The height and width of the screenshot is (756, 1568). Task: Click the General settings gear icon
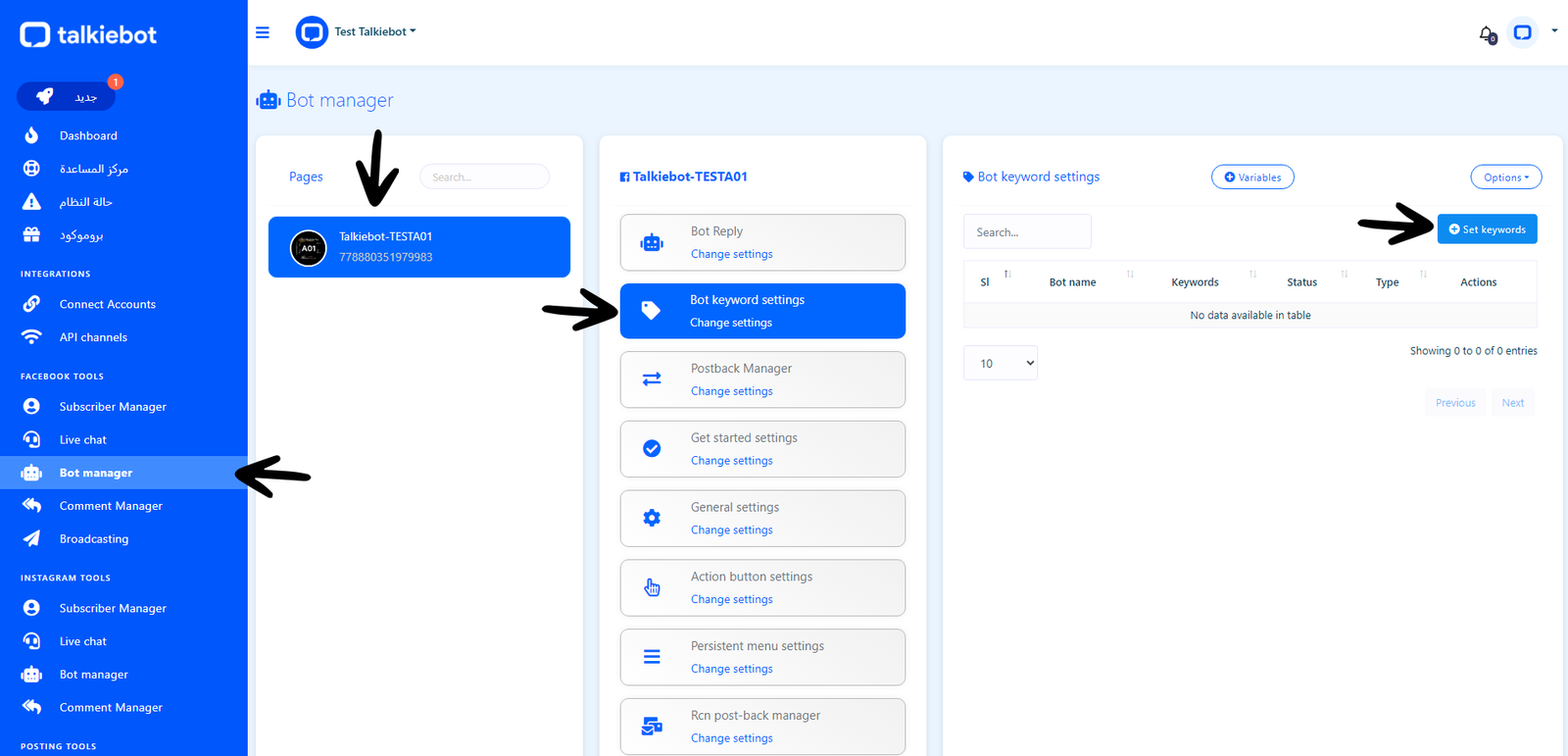652,518
